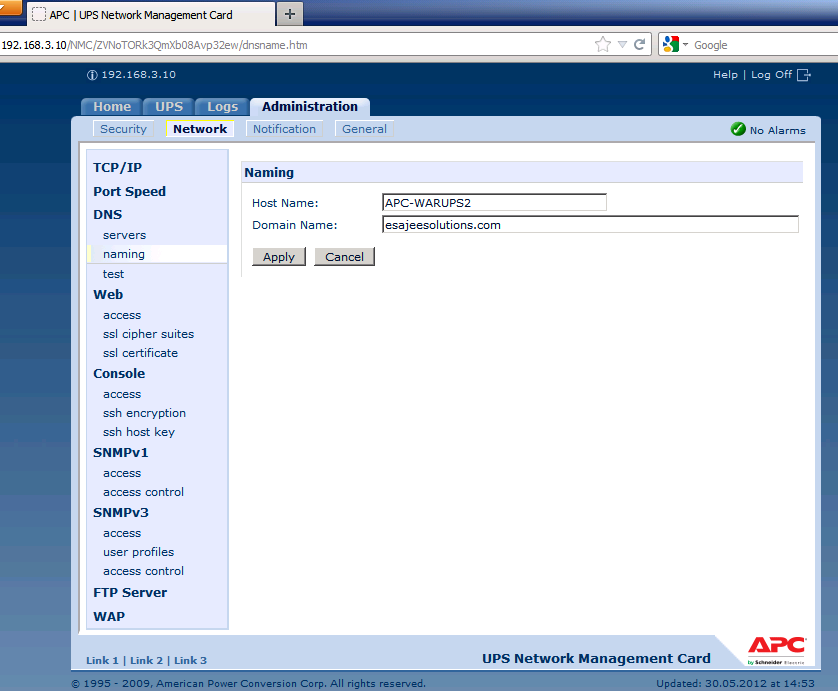Click Link 2 in the footer
838x691 pixels.
coord(146,661)
